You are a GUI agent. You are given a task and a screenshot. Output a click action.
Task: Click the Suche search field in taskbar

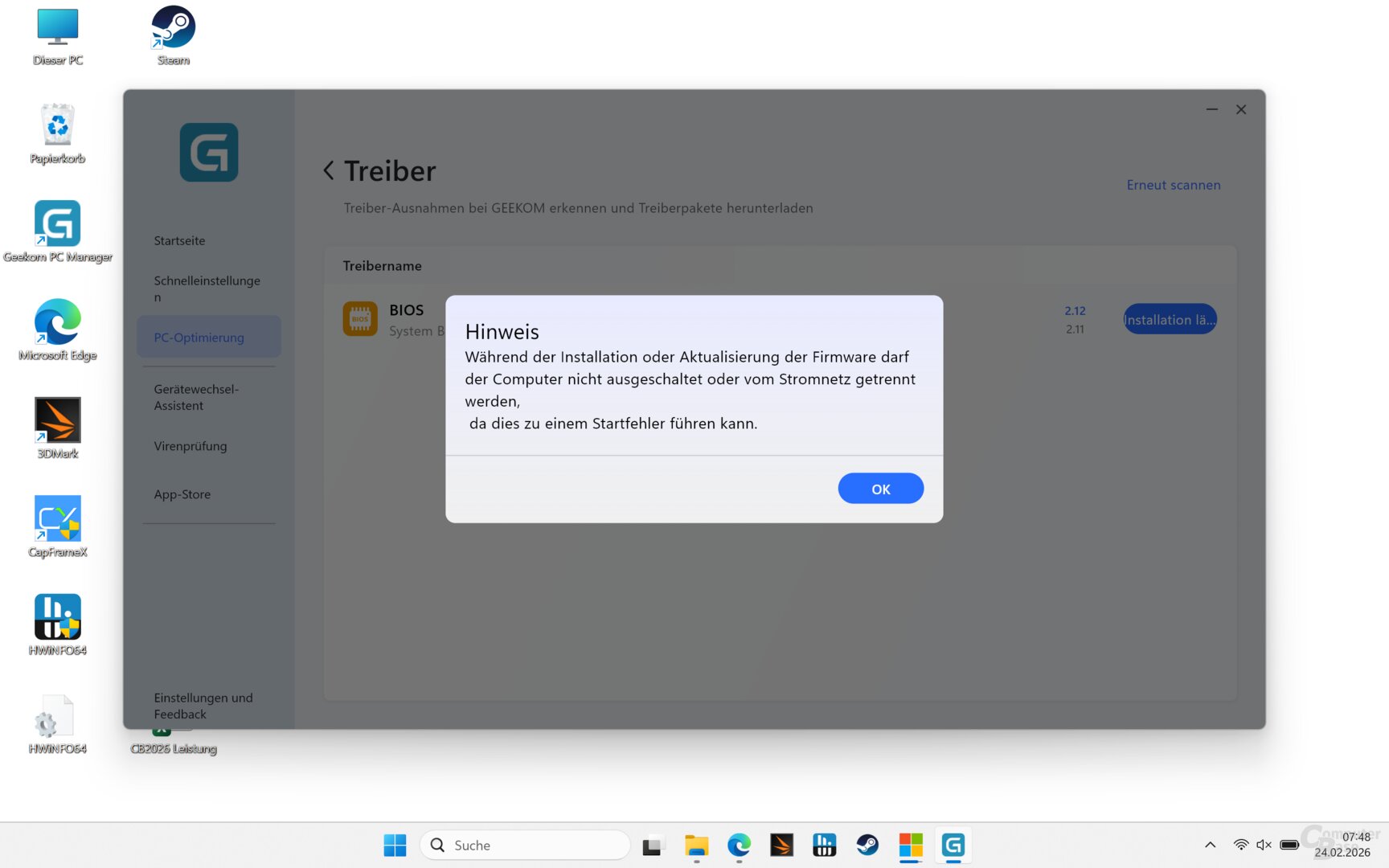pyautogui.click(x=525, y=845)
